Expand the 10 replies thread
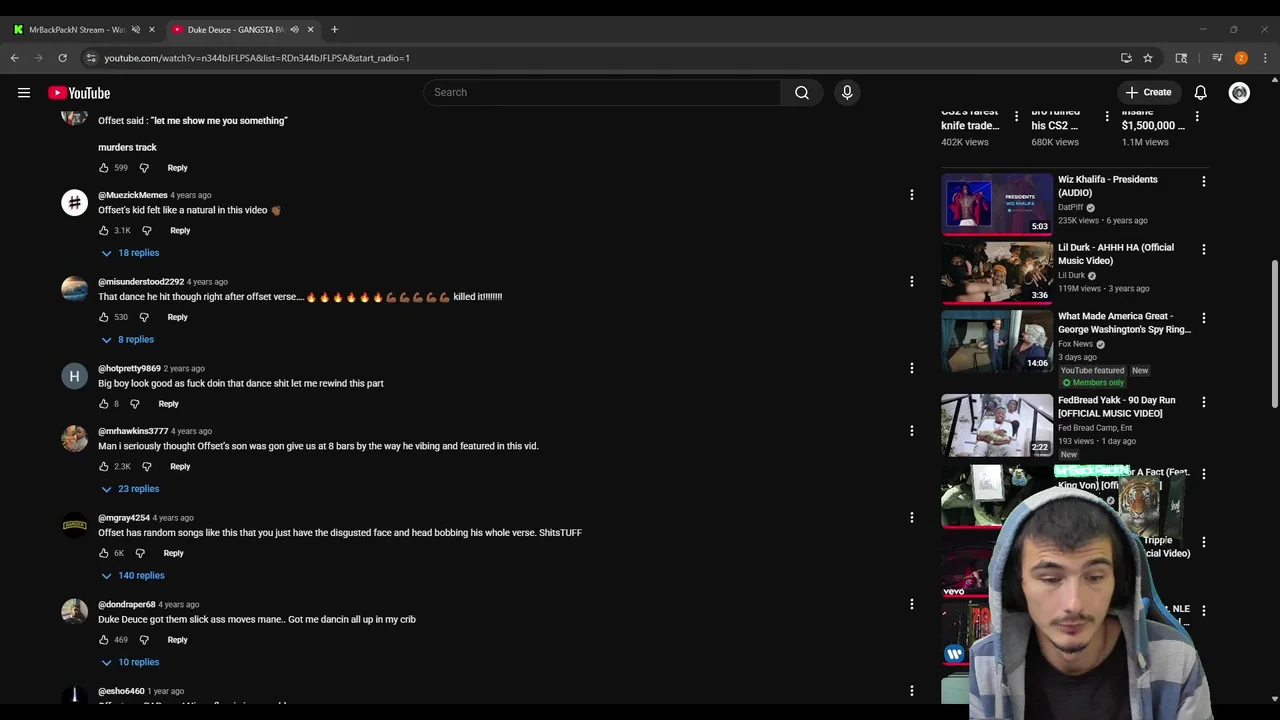This screenshot has height=720, width=1280. coord(130,662)
